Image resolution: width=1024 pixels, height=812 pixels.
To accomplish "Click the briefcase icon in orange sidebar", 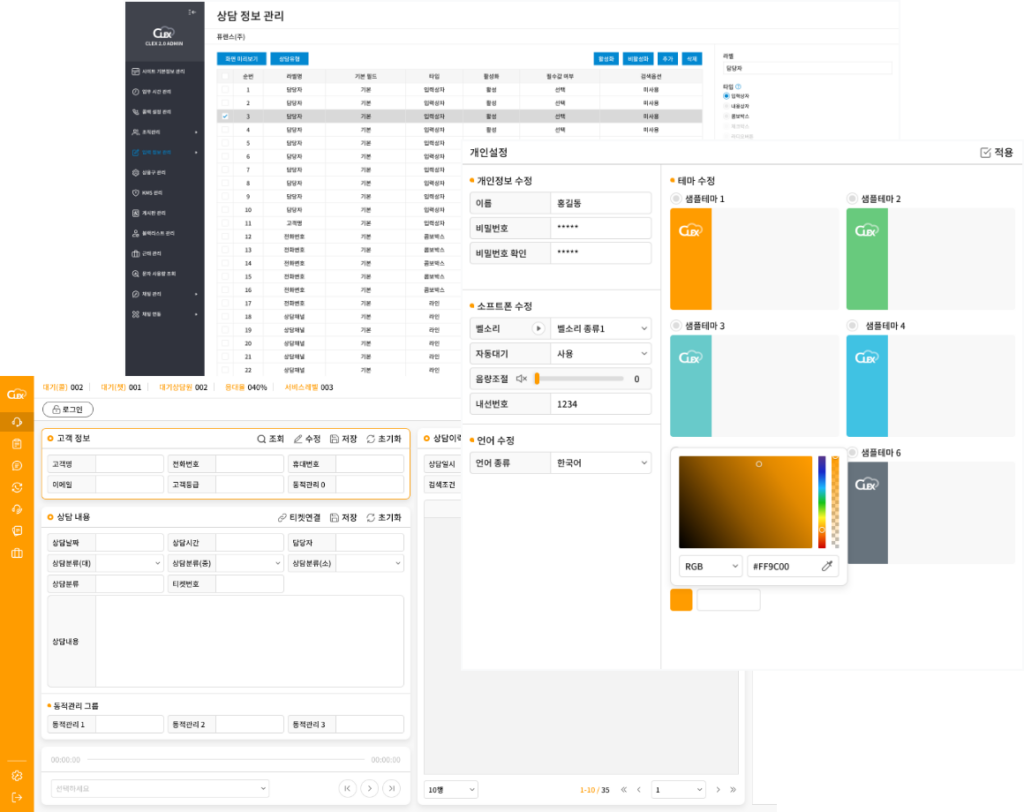I will pos(17,553).
